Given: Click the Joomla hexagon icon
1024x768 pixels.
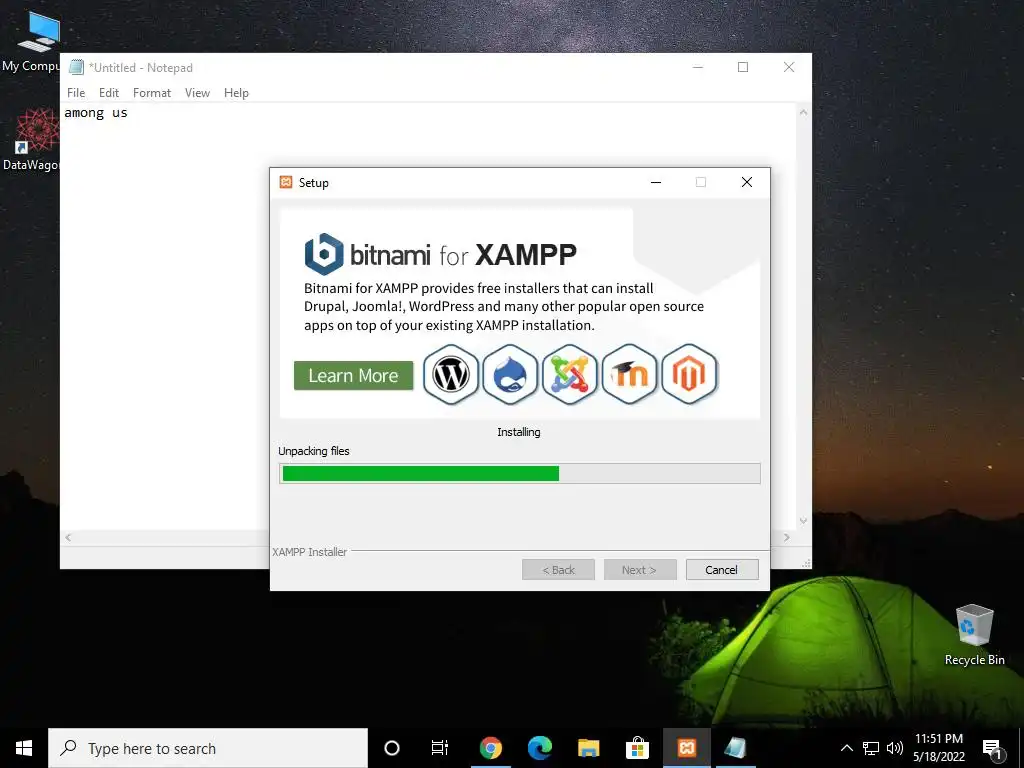Looking at the screenshot, I should tap(569, 375).
